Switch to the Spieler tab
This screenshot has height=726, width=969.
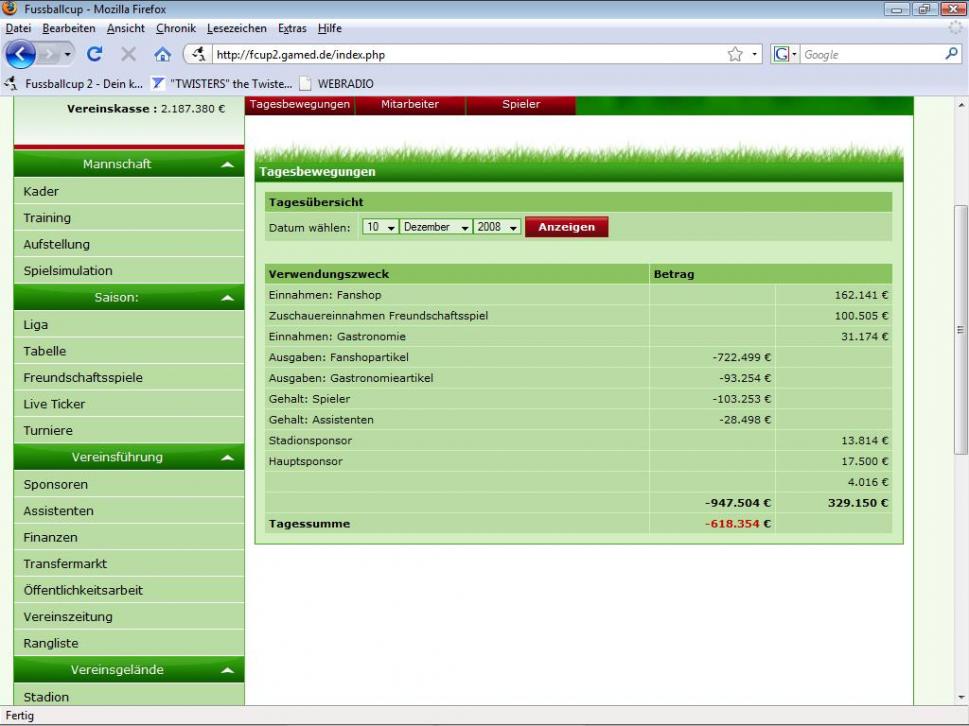point(521,104)
